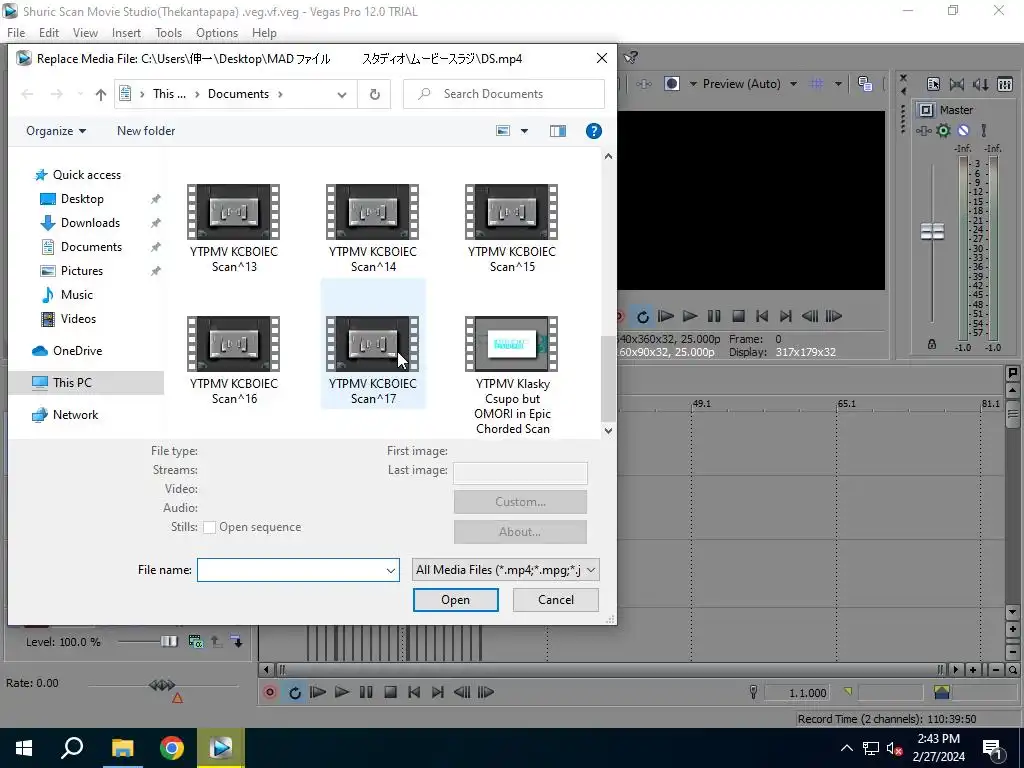This screenshot has height=768, width=1024.
Task: Stop playback in the preview window
Action: click(739, 317)
